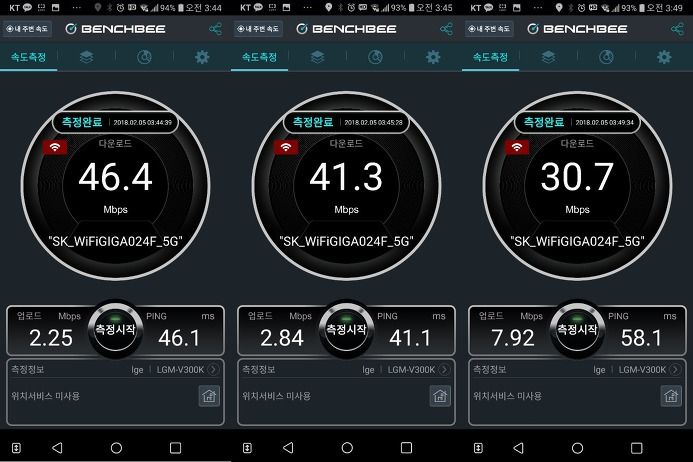Select timestamp 2018.02.05 03:45:28
The width and height of the screenshot is (693, 462).
tap(373, 122)
